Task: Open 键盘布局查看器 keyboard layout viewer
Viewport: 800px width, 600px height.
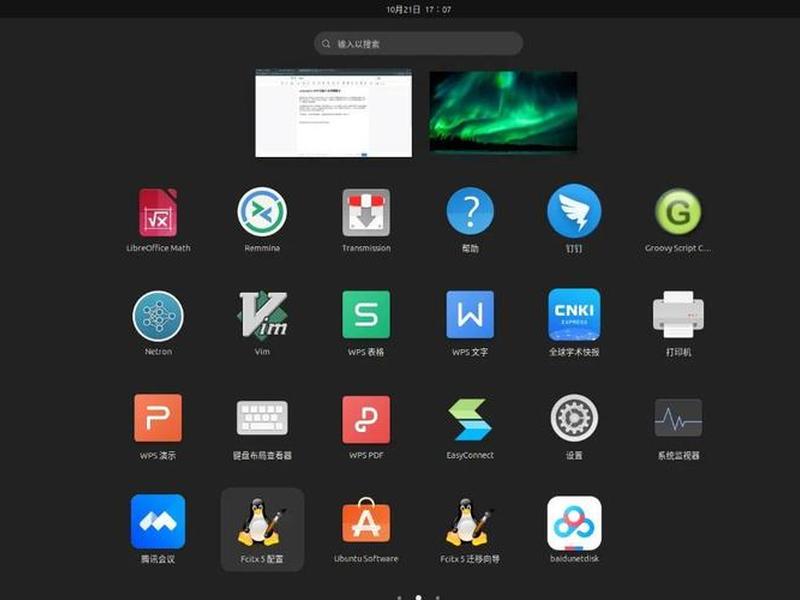Action: click(262, 417)
